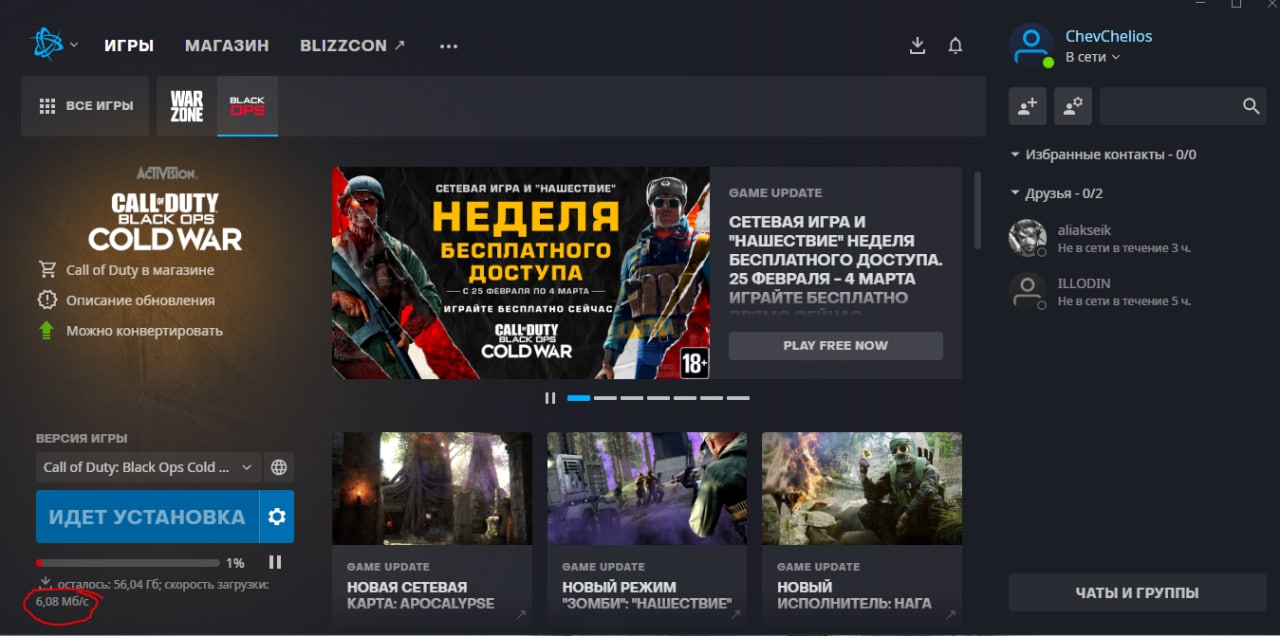Pause the banner carousel

550,398
